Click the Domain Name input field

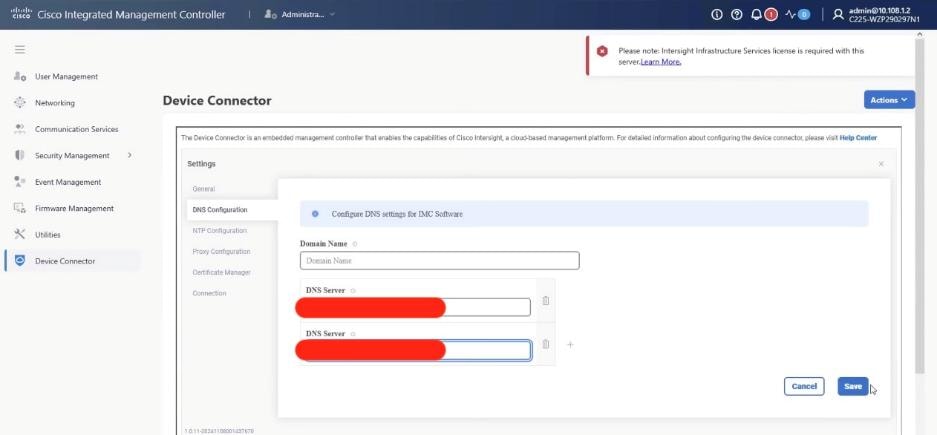point(440,261)
